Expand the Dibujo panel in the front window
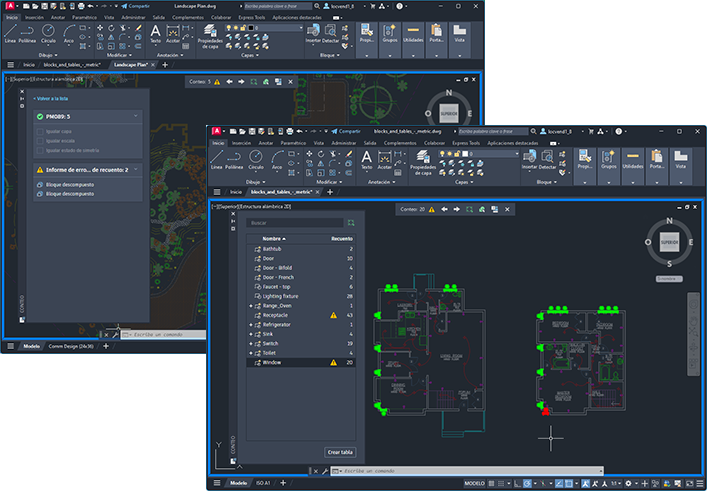Viewport: 707px width, 491px height. [x=256, y=182]
